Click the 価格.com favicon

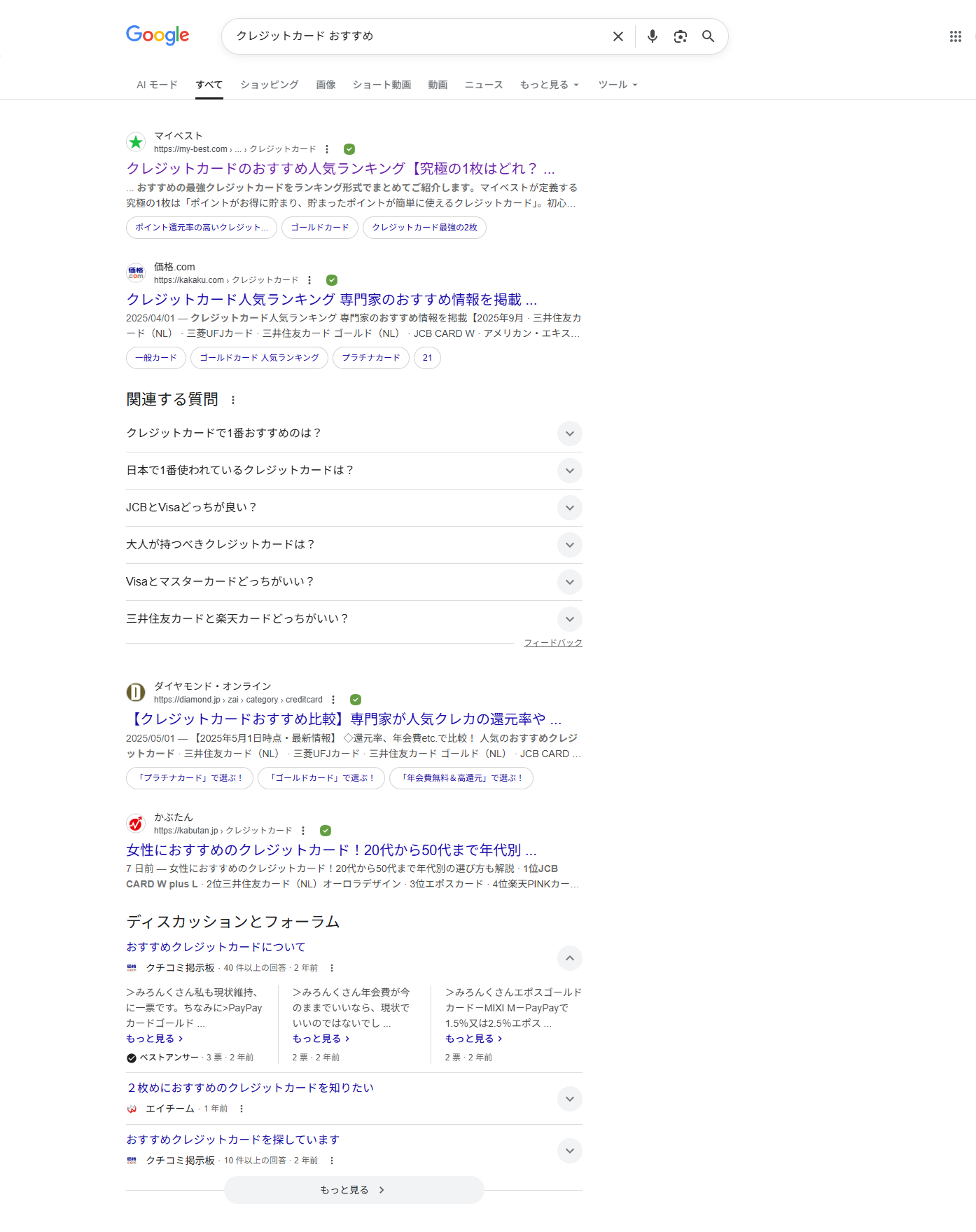(136, 273)
